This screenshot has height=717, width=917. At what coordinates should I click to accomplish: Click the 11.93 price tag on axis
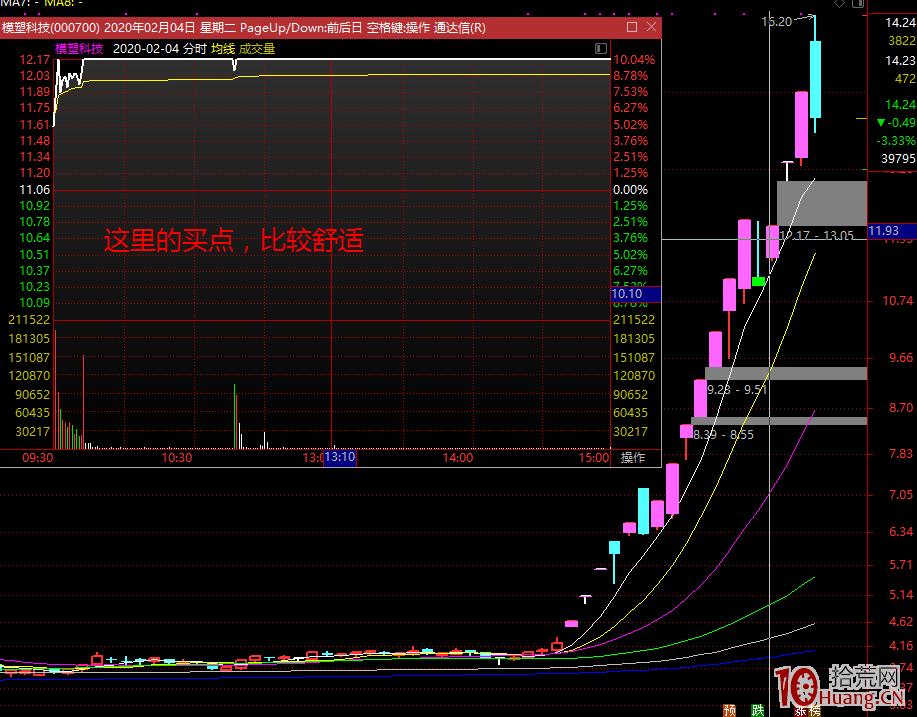coord(884,231)
